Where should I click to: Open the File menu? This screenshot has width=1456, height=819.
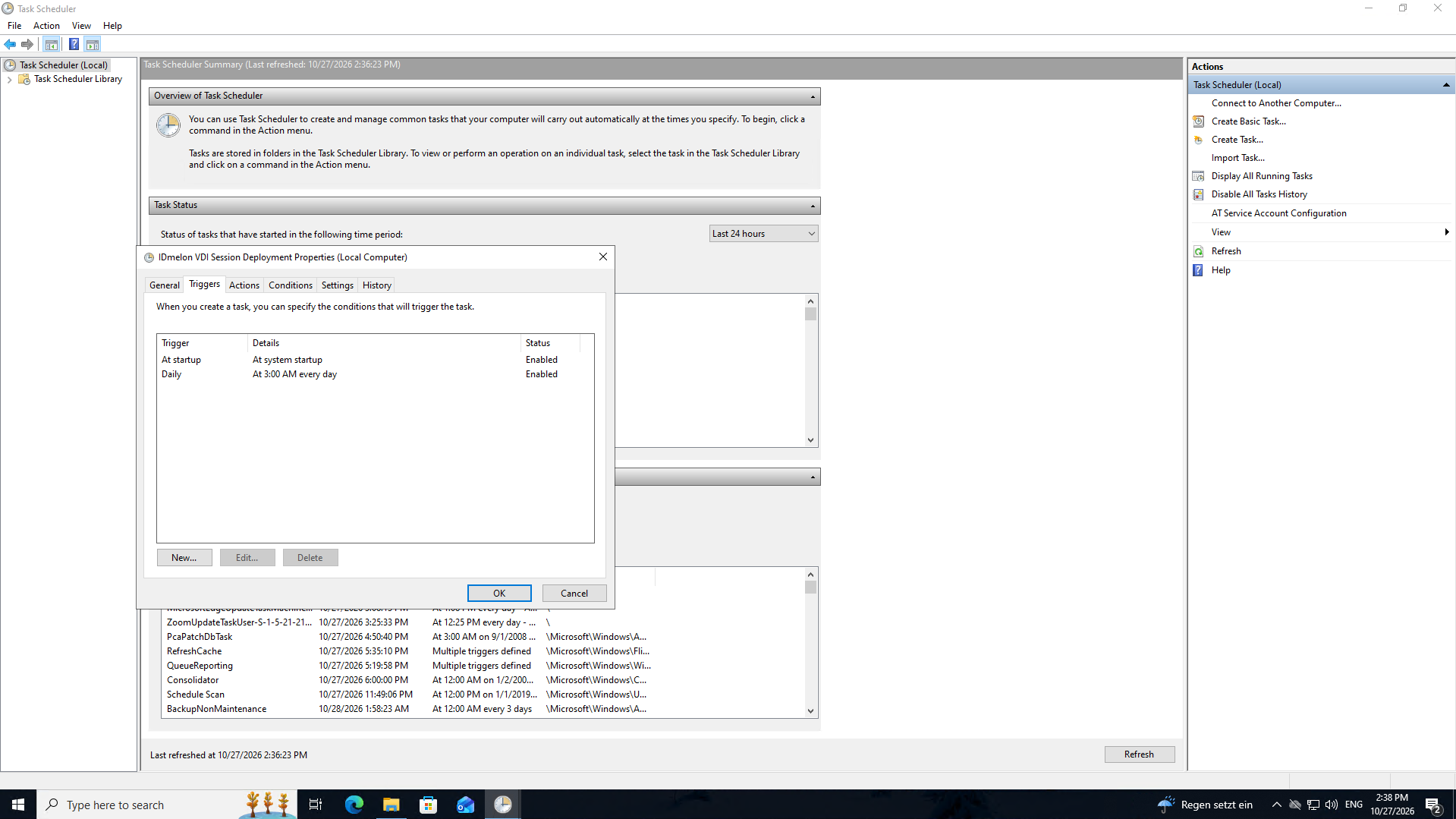tap(14, 26)
